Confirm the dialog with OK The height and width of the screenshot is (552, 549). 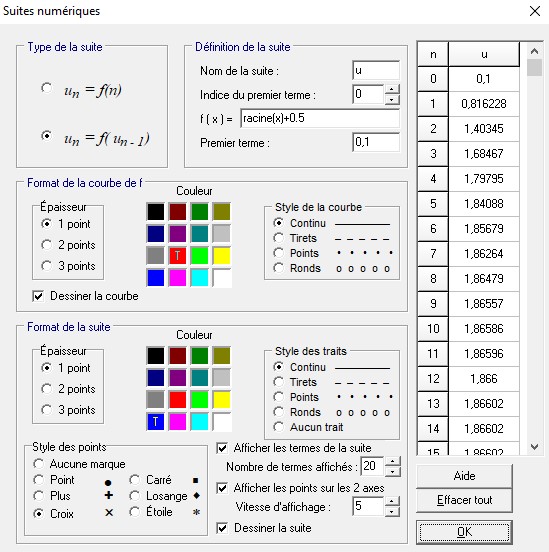[x=464, y=532]
